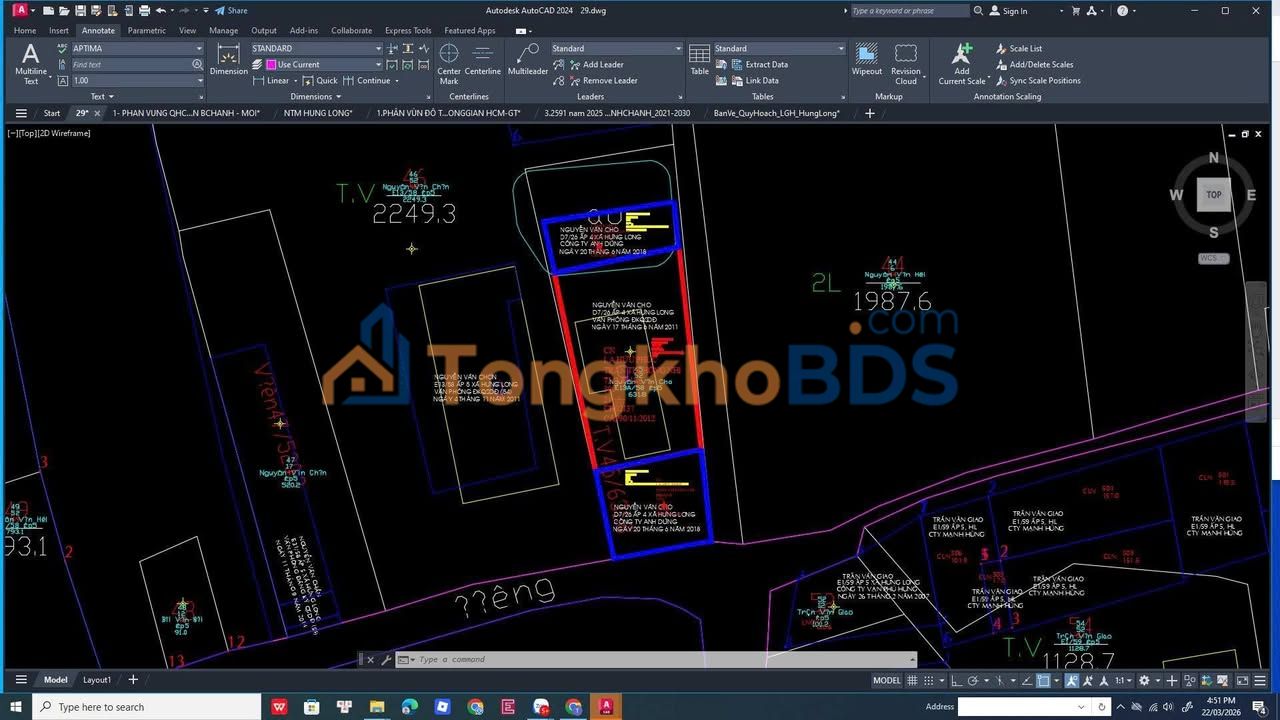
Task: Toggle object snap in the status bar
Action: tap(1043, 681)
